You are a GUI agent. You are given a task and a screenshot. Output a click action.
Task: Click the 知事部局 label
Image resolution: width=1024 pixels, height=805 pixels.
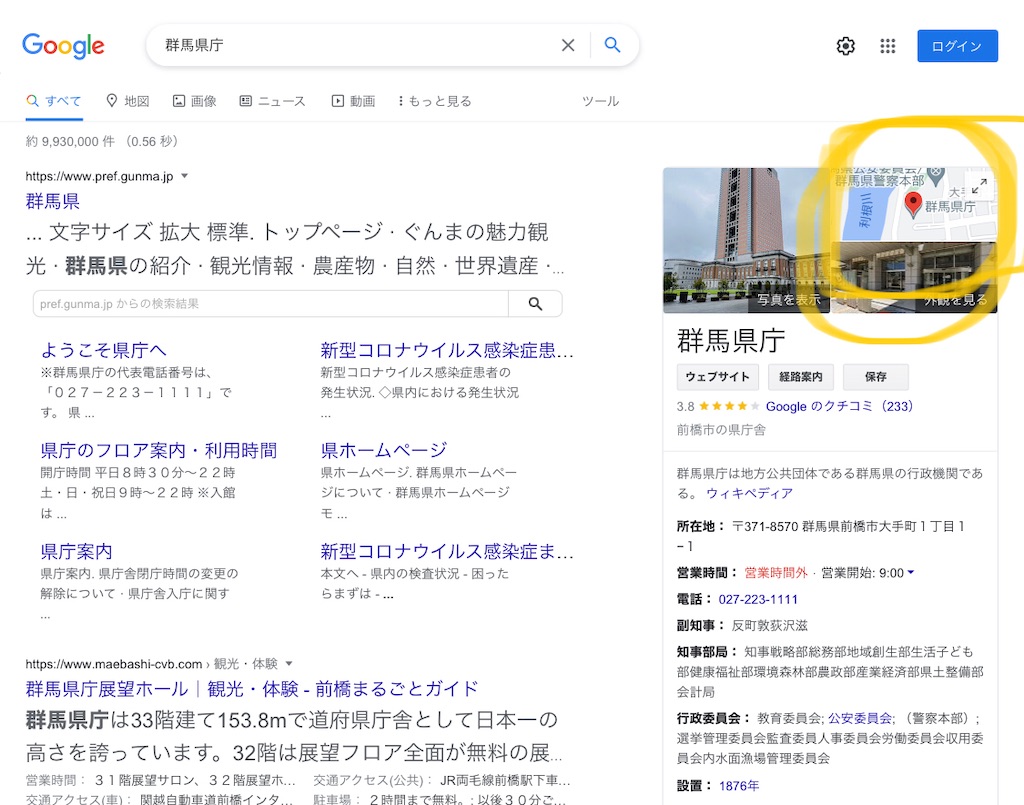[707, 652]
